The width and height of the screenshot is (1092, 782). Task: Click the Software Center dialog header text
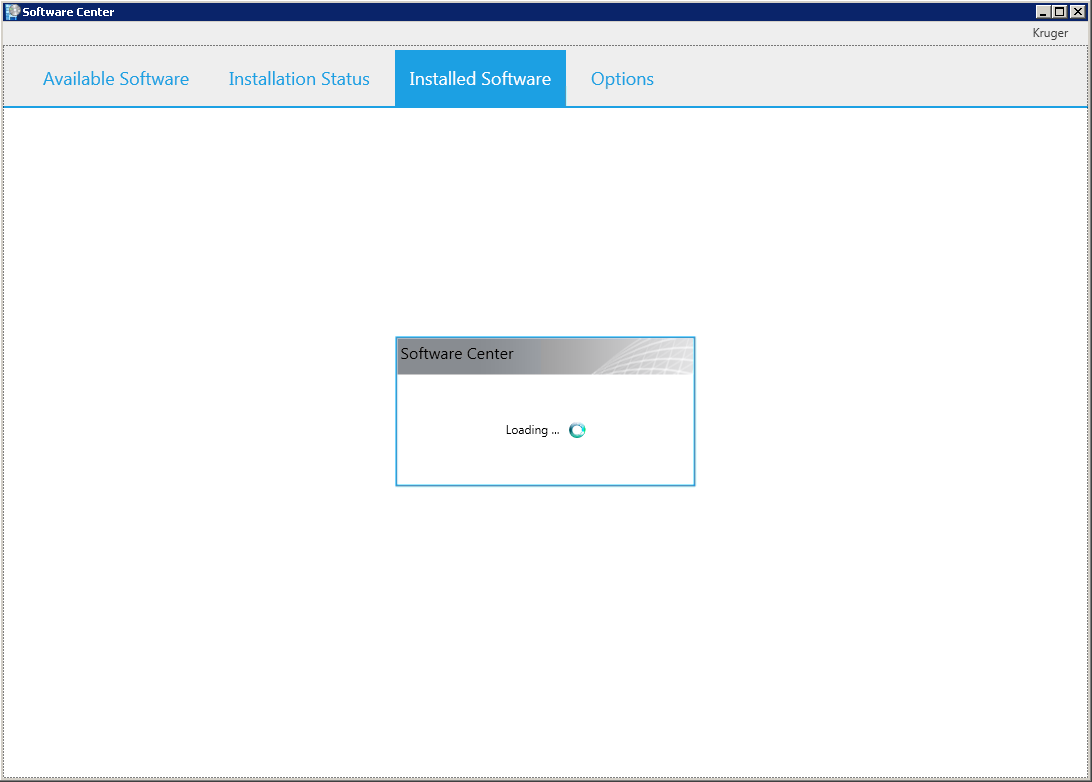457,354
